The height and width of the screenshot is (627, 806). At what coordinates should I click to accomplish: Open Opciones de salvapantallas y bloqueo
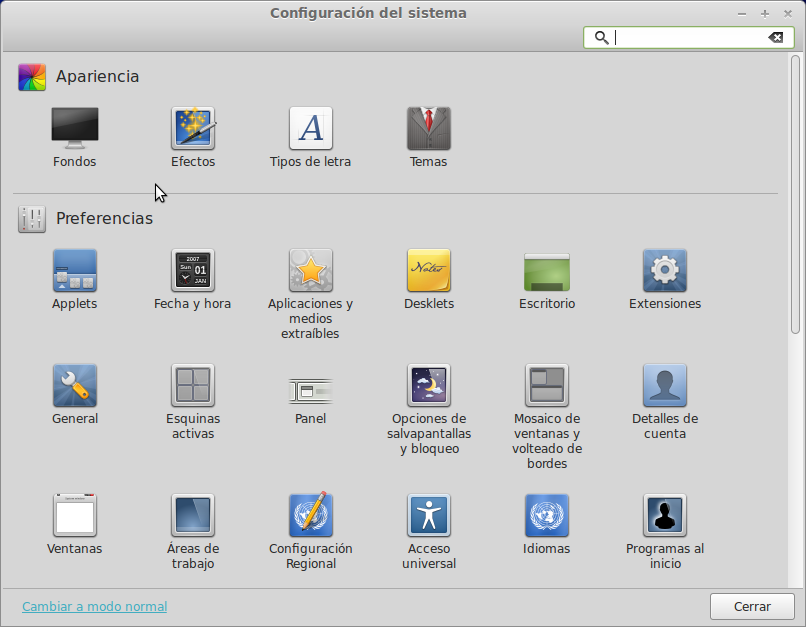tap(428, 386)
